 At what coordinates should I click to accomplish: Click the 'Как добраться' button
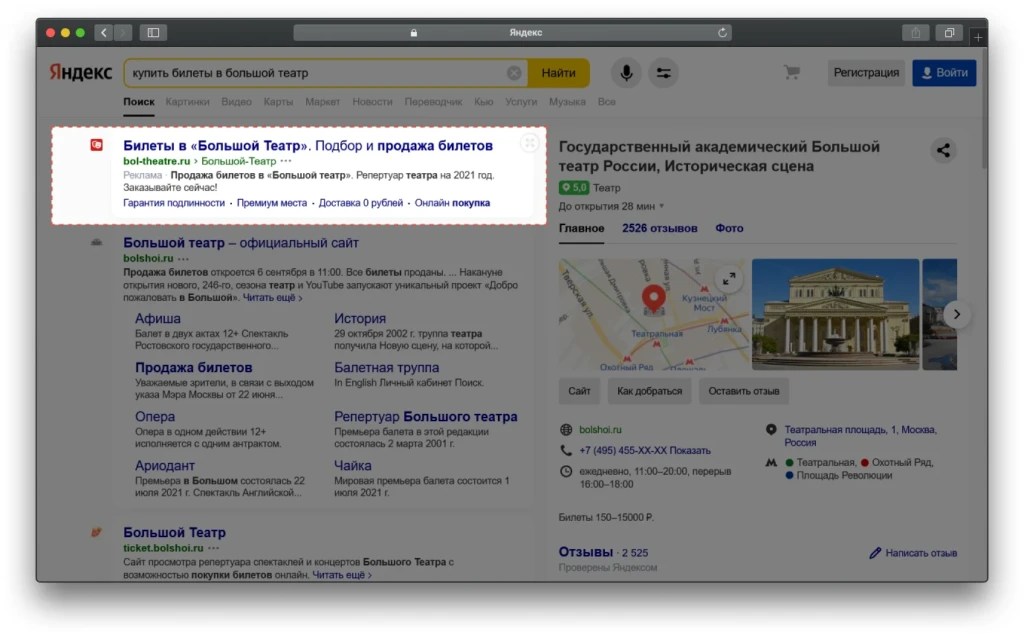[649, 391]
